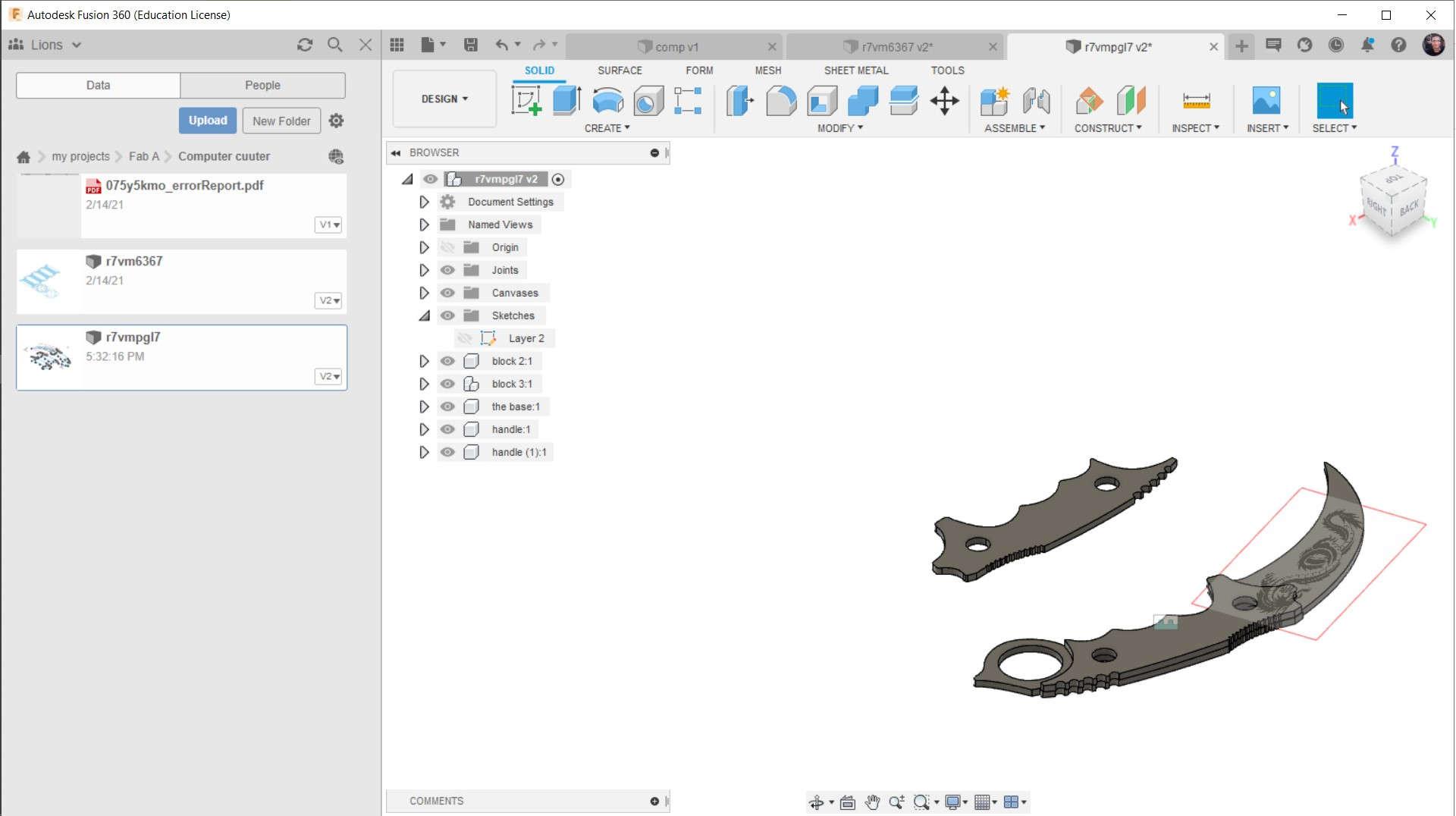1456x816 pixels.
Task: Activate the Move/Copy arrows tool
Action: pos(944,101)
